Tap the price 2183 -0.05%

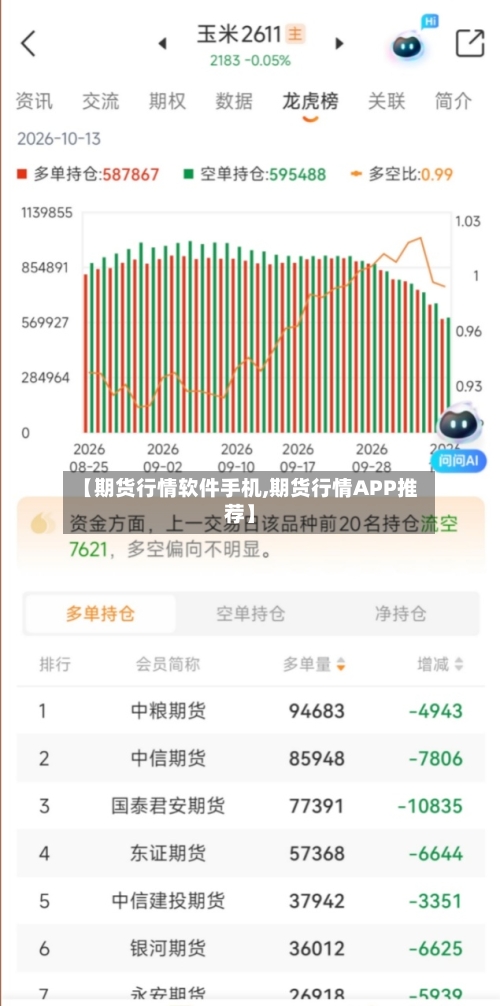point(250,61)
